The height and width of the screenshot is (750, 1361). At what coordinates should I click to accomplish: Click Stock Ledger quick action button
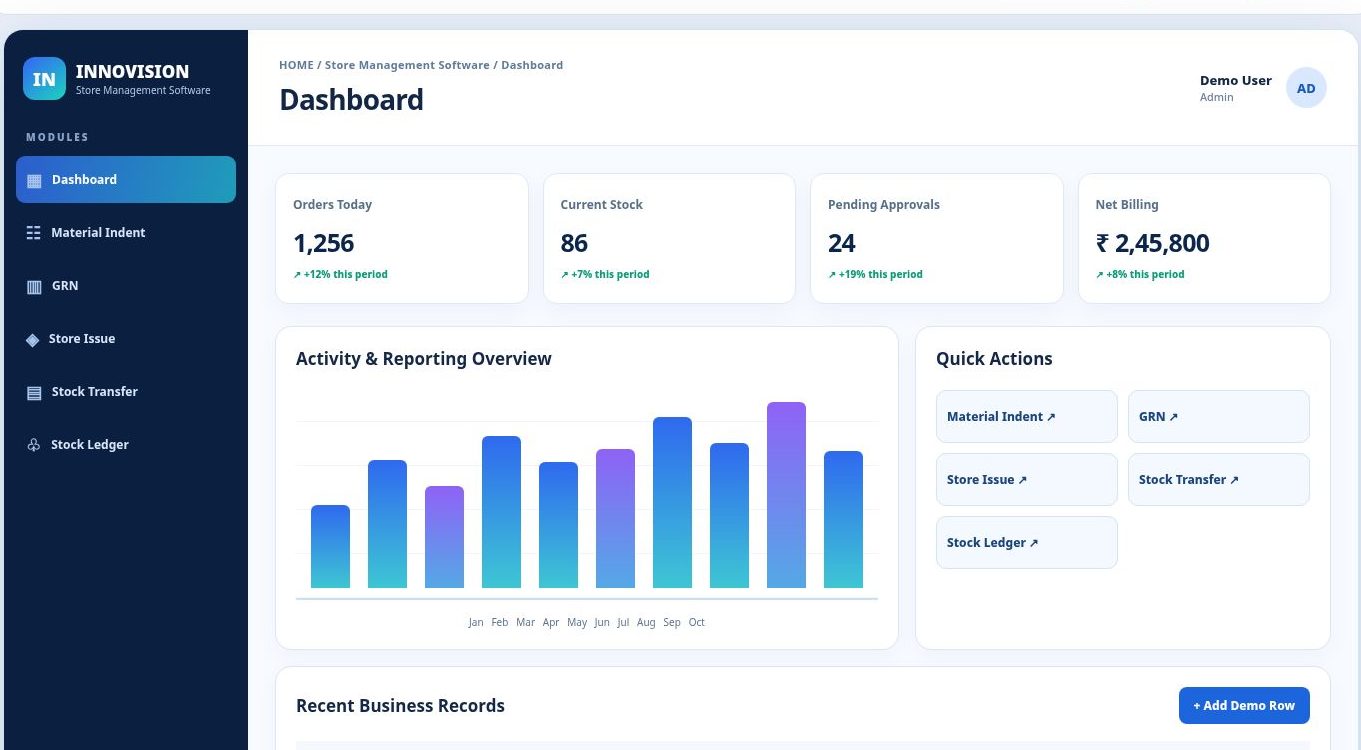tap(1026, 542)
